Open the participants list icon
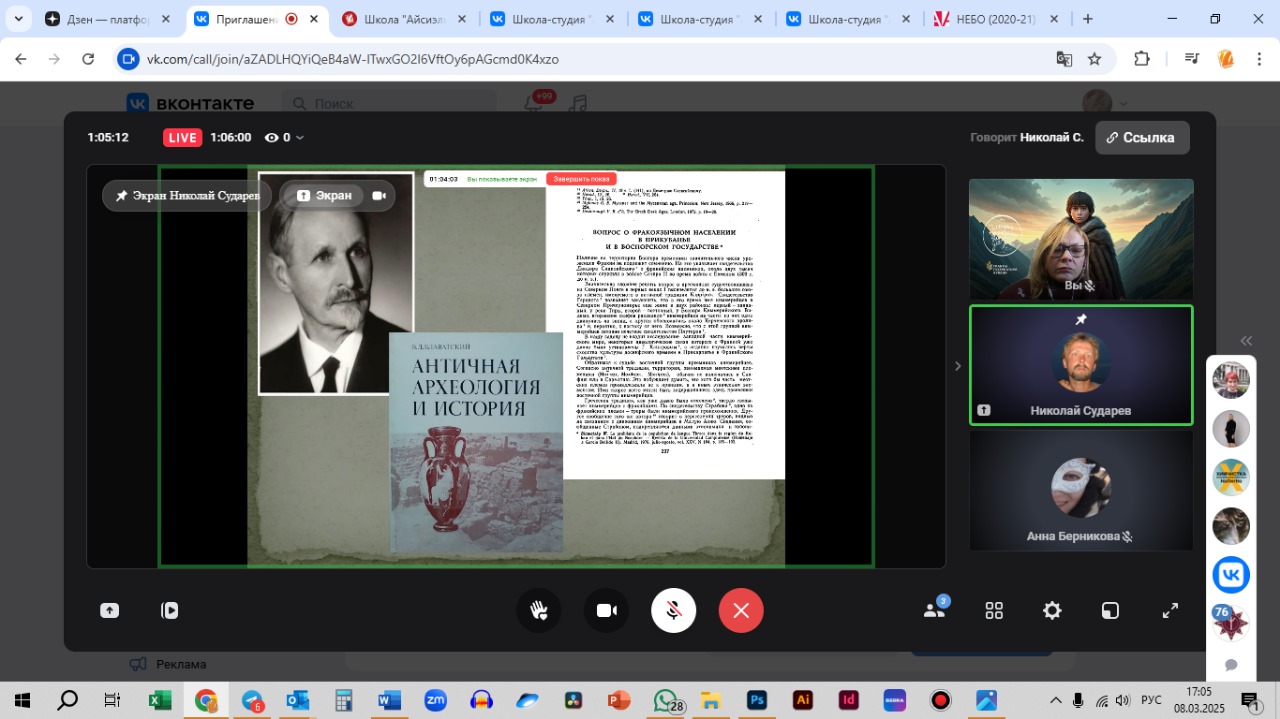This screenshot has width=1280, height=719. pyautogui.click(x=935, y=609)
